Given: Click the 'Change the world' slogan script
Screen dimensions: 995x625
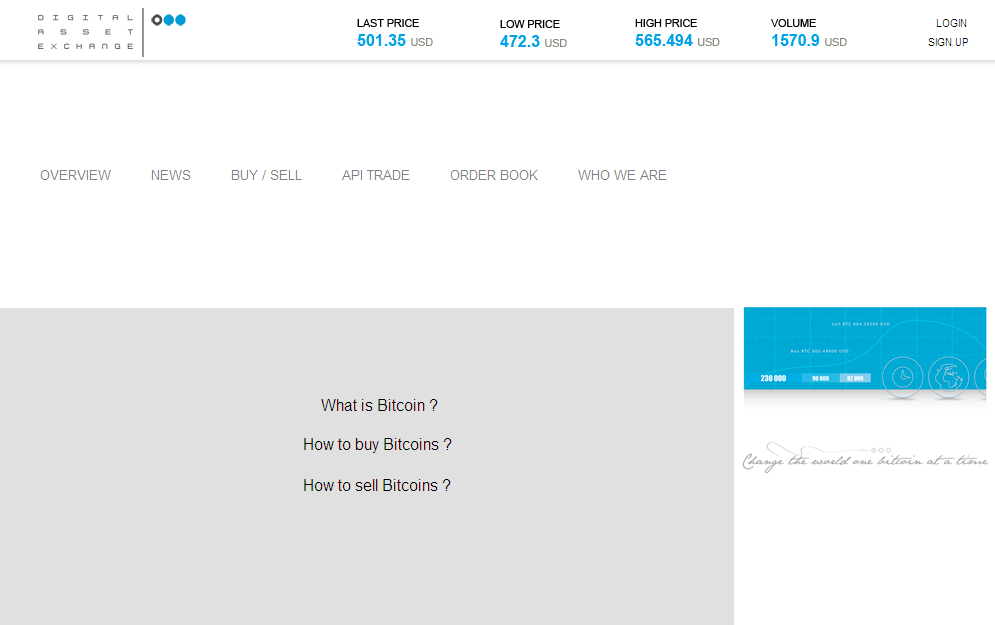Looking at the screenshot, I should (x=865, y=457).
